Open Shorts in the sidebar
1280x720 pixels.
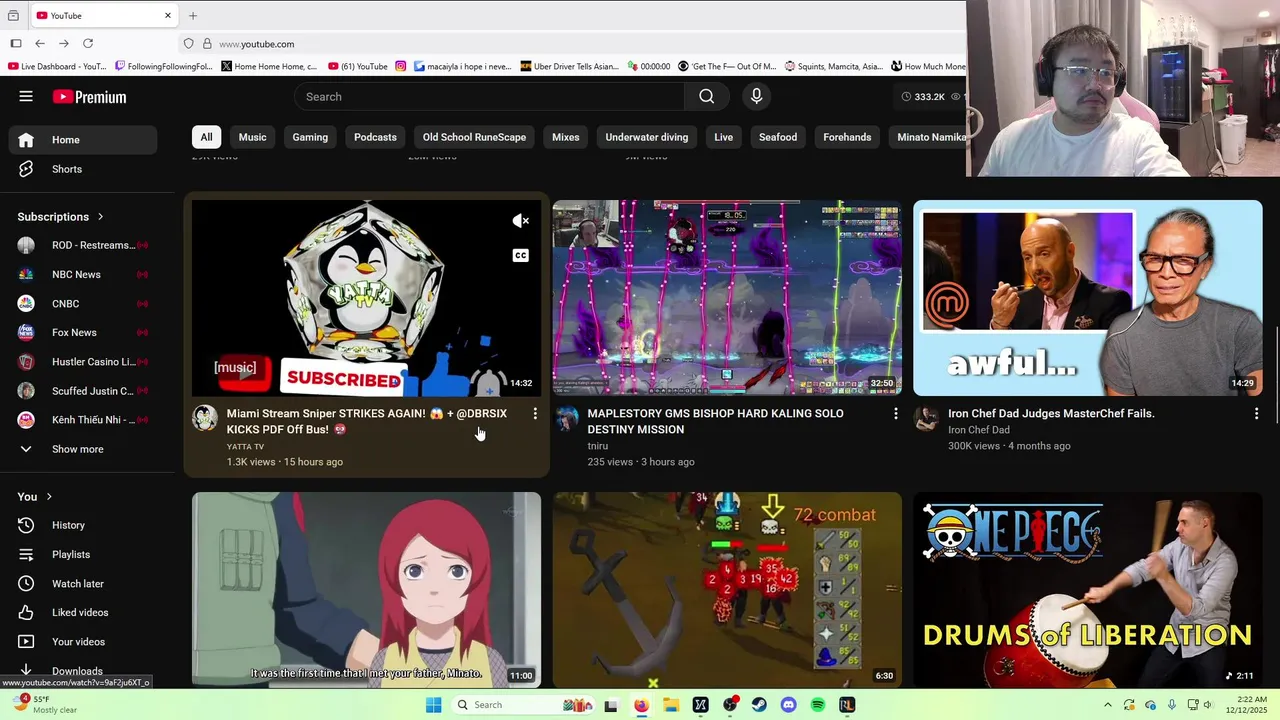(x=82, y=169)
